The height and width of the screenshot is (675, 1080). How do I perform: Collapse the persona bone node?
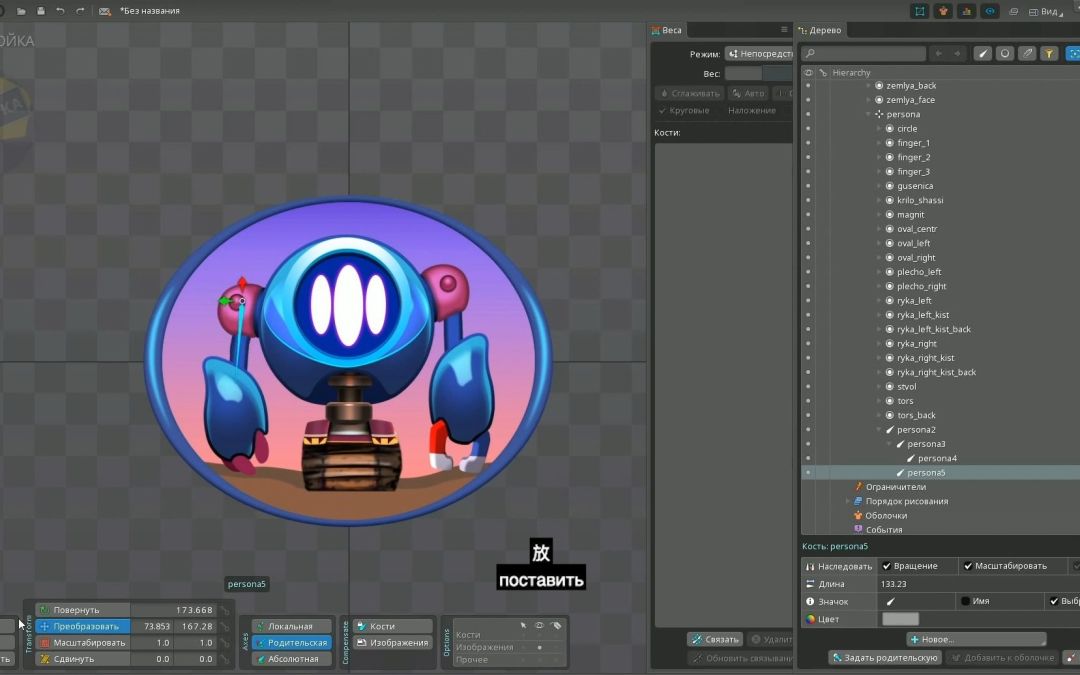click(869, 114)
